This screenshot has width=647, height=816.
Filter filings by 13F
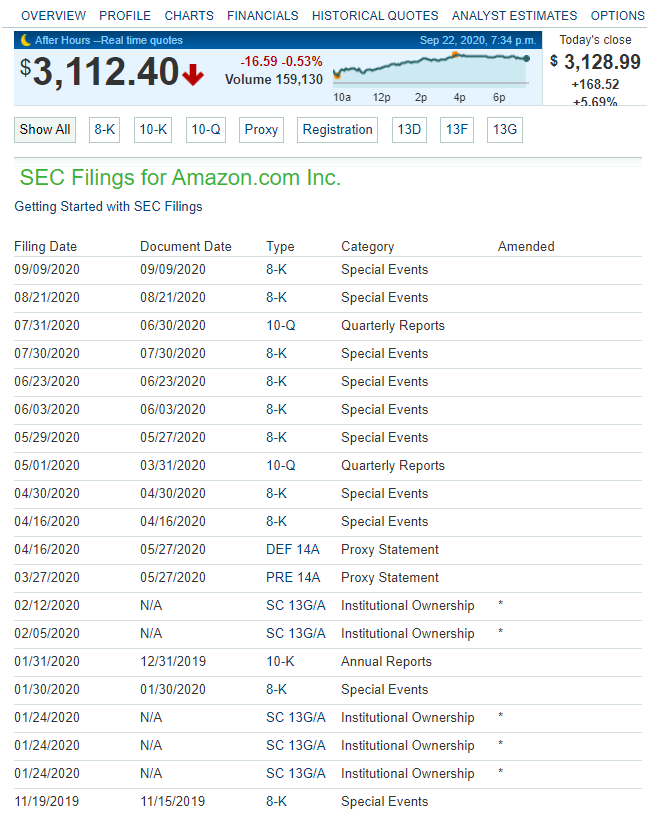pos(457,130)
